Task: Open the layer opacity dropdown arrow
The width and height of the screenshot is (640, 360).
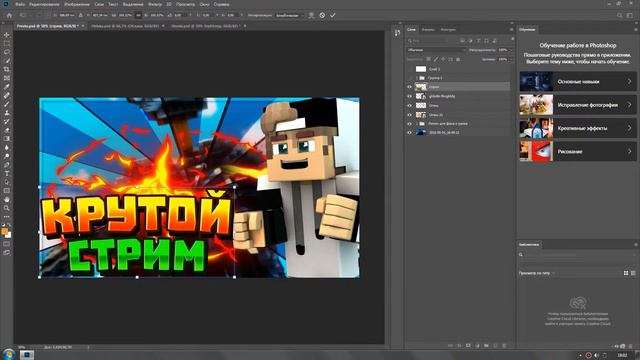Action: click(x=510, y=50)
